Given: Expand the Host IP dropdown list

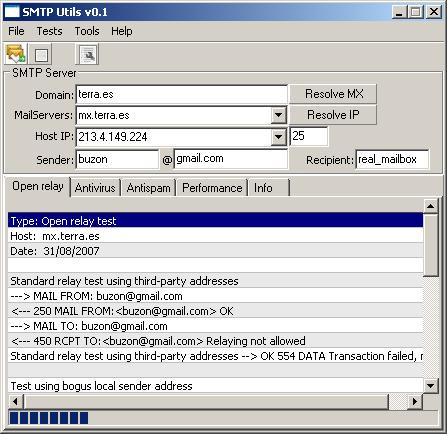Looking at the screenshot, I should click(x=278, y=136).
